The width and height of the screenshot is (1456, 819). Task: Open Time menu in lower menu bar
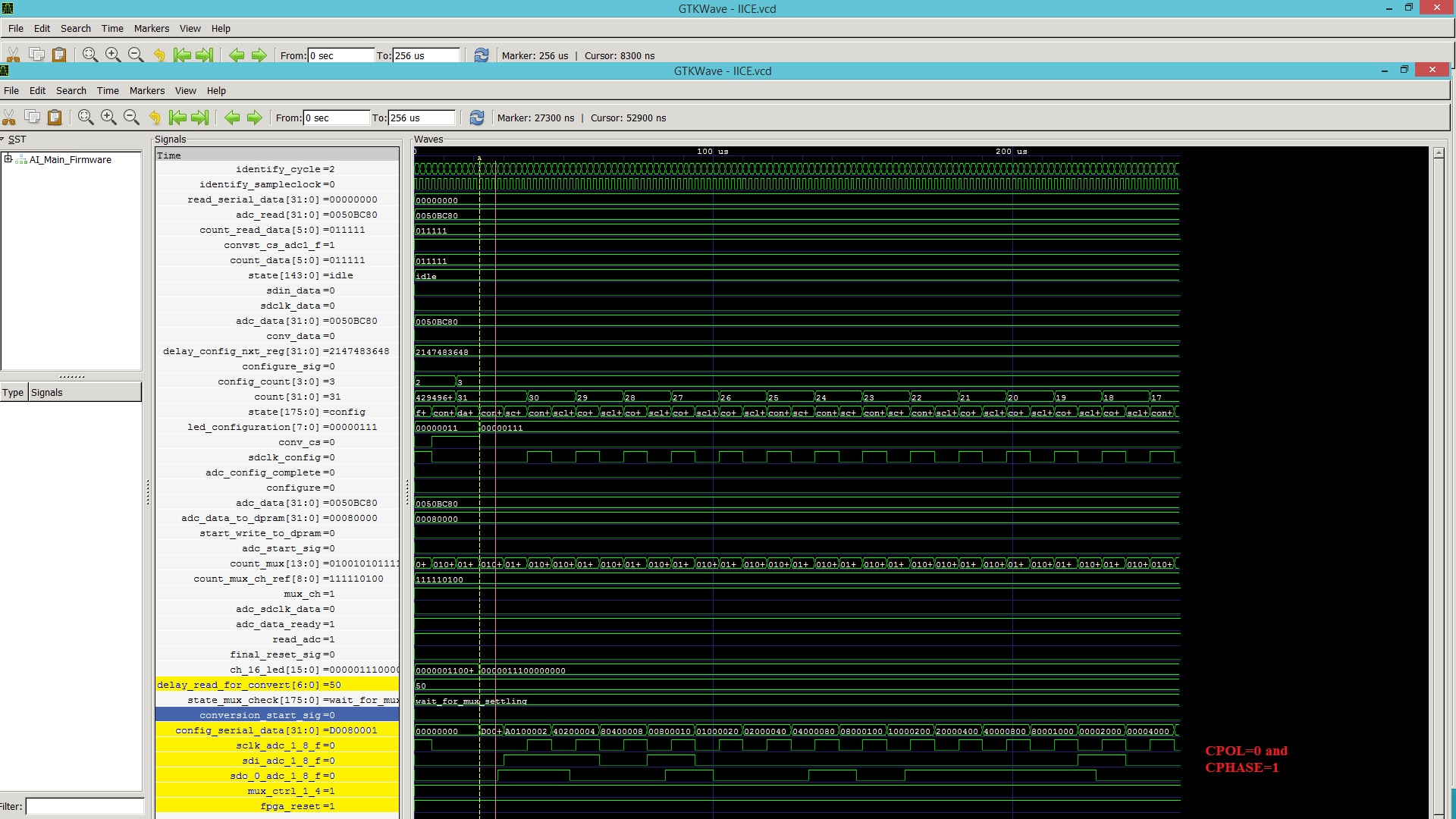click(108, 90)
